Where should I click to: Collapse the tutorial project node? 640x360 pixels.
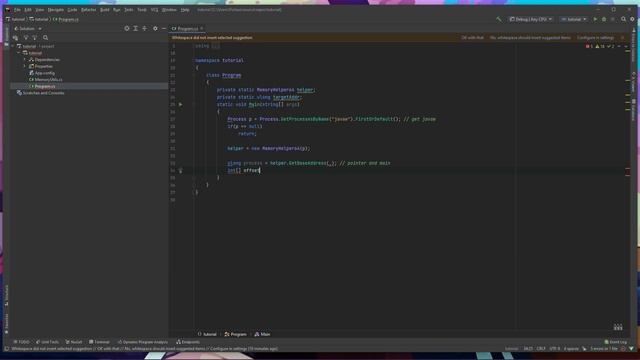click(18, 53)
